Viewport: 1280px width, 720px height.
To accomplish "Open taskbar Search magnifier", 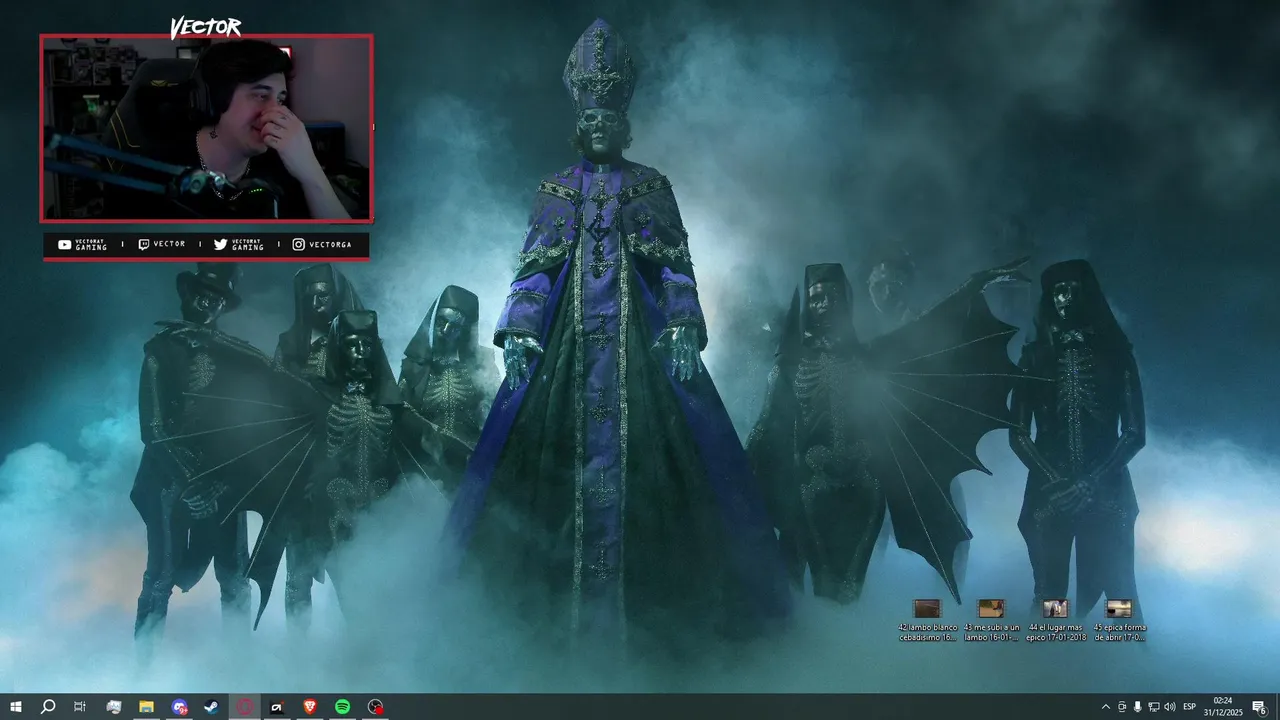I will click(48, 707).
